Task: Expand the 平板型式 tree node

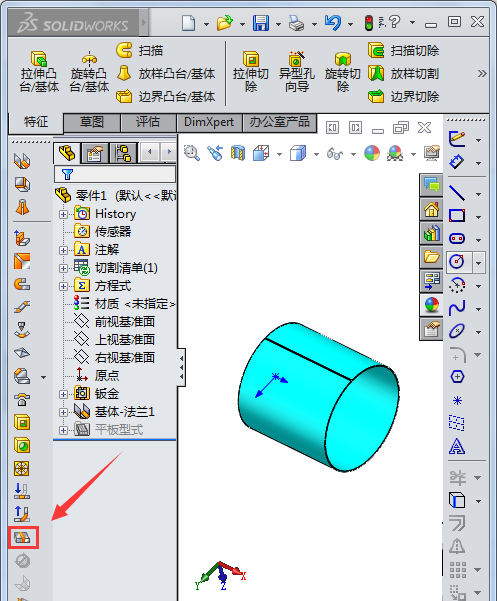Action: coord(64,430)
